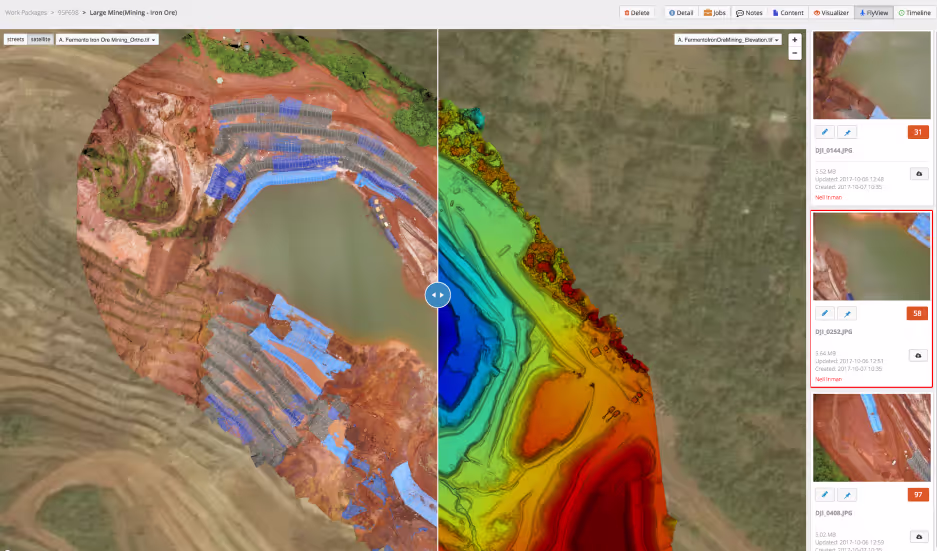Select the FlyView tab

tap(874, 13)
